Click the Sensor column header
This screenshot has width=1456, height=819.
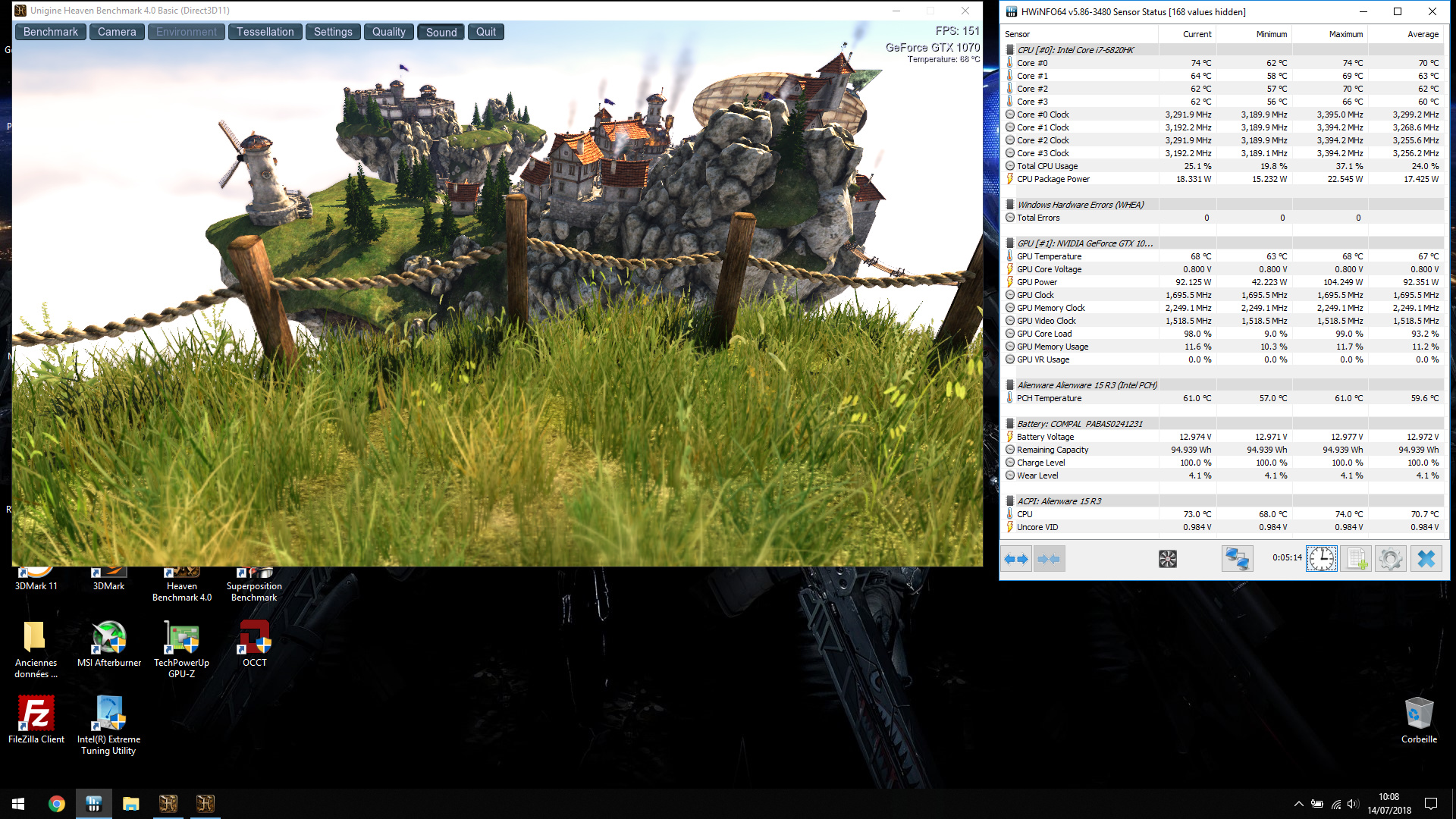click(x=1079, y=34)
